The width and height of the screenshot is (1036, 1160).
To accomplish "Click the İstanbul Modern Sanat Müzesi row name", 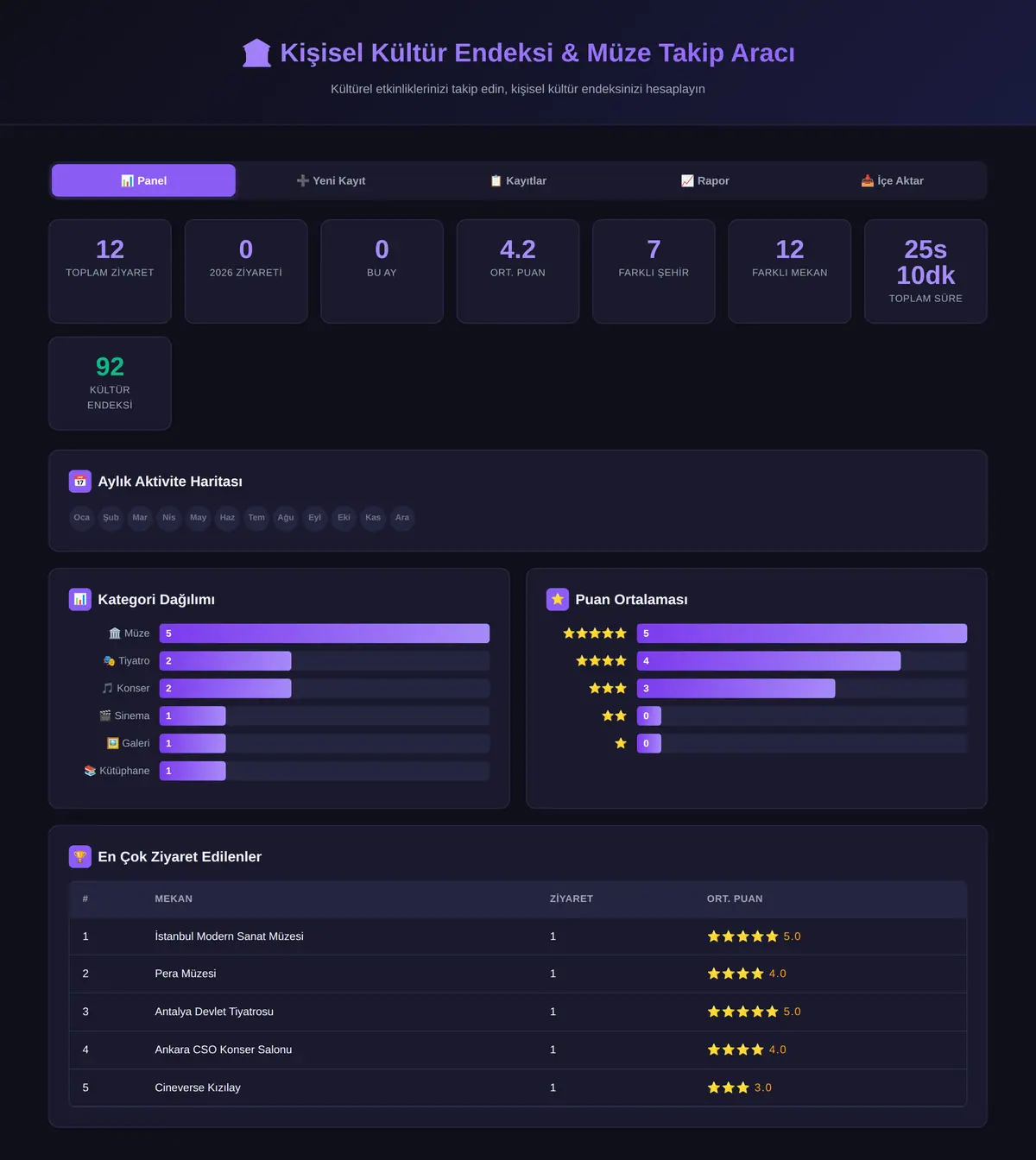I will point(229,936).
